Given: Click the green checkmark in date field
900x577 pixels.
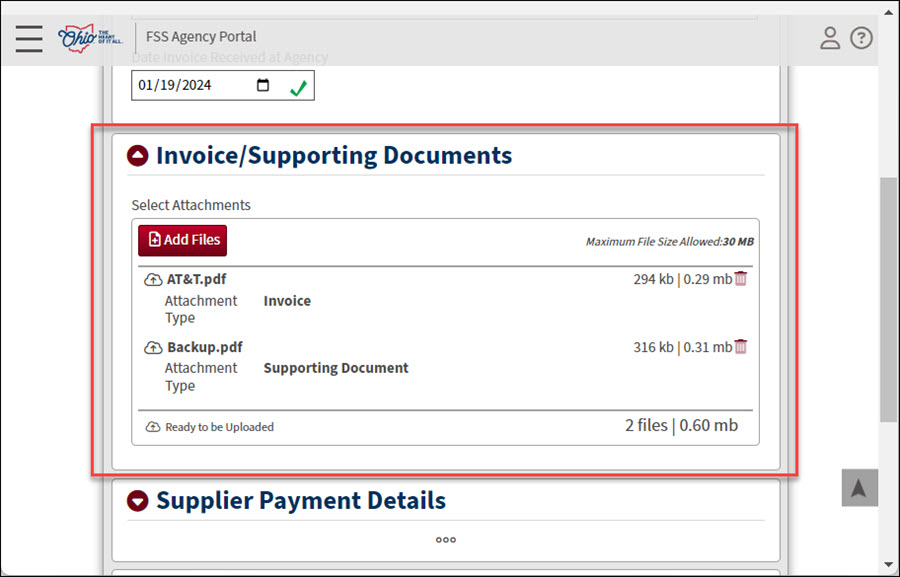Looking at the screenshot, I should coord(298,88).
